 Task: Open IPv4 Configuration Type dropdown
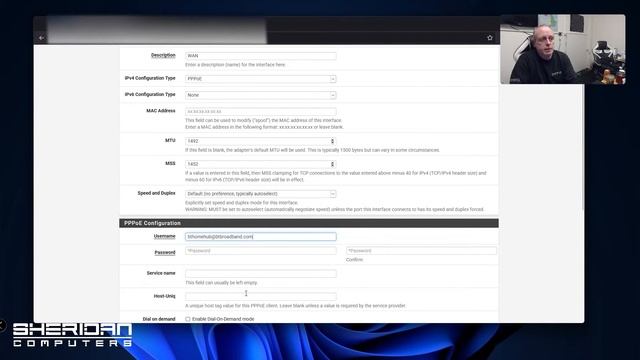[x=261, y=79]
